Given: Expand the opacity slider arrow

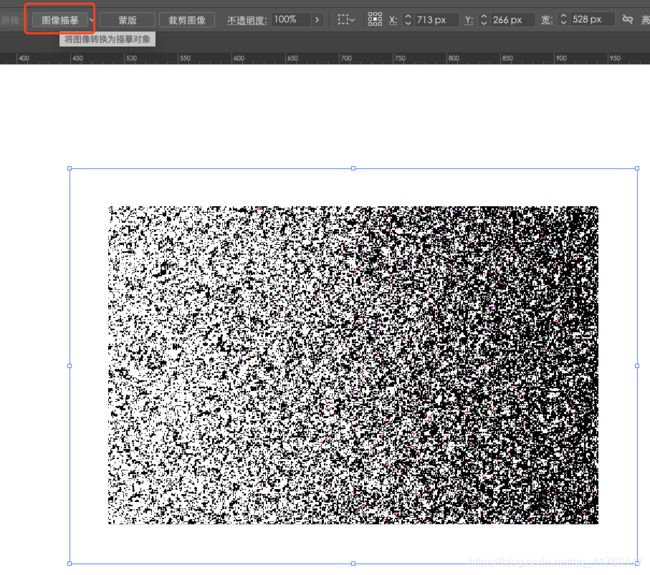Looking at the screenshot, I should tap(317, 19).
